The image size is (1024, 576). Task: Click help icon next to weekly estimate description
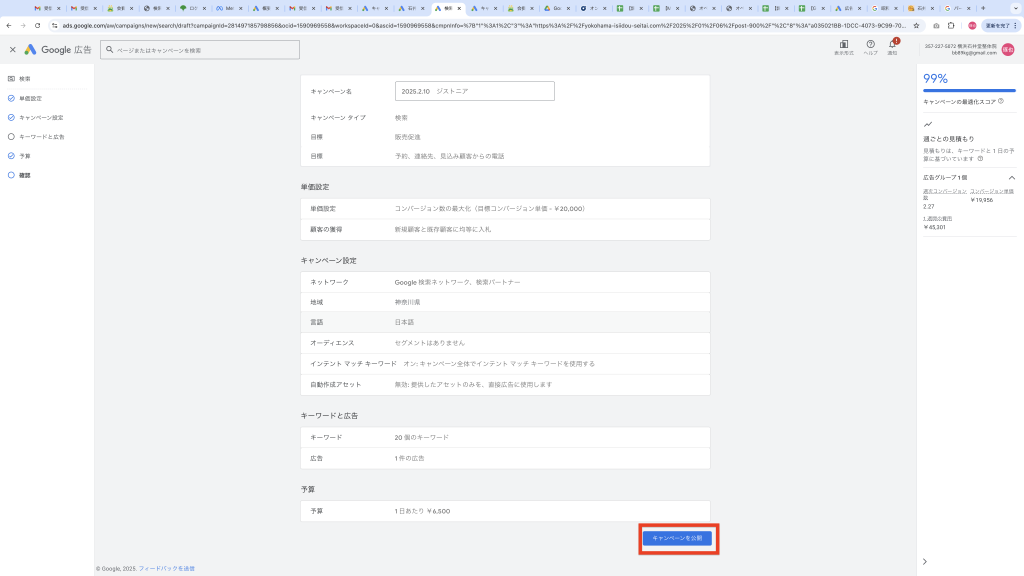[980, 158]
